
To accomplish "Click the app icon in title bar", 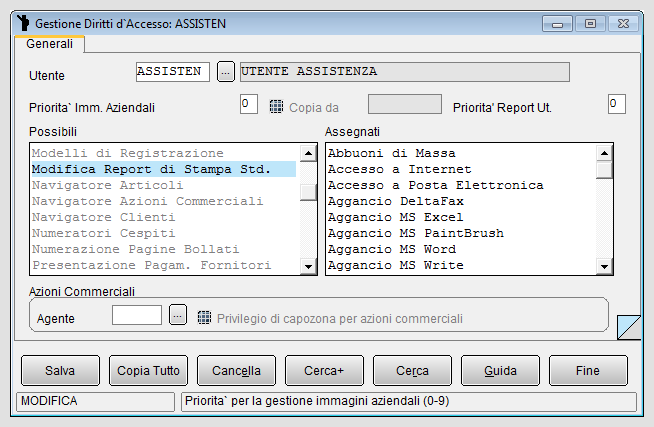I will click(x=23, y=23).
